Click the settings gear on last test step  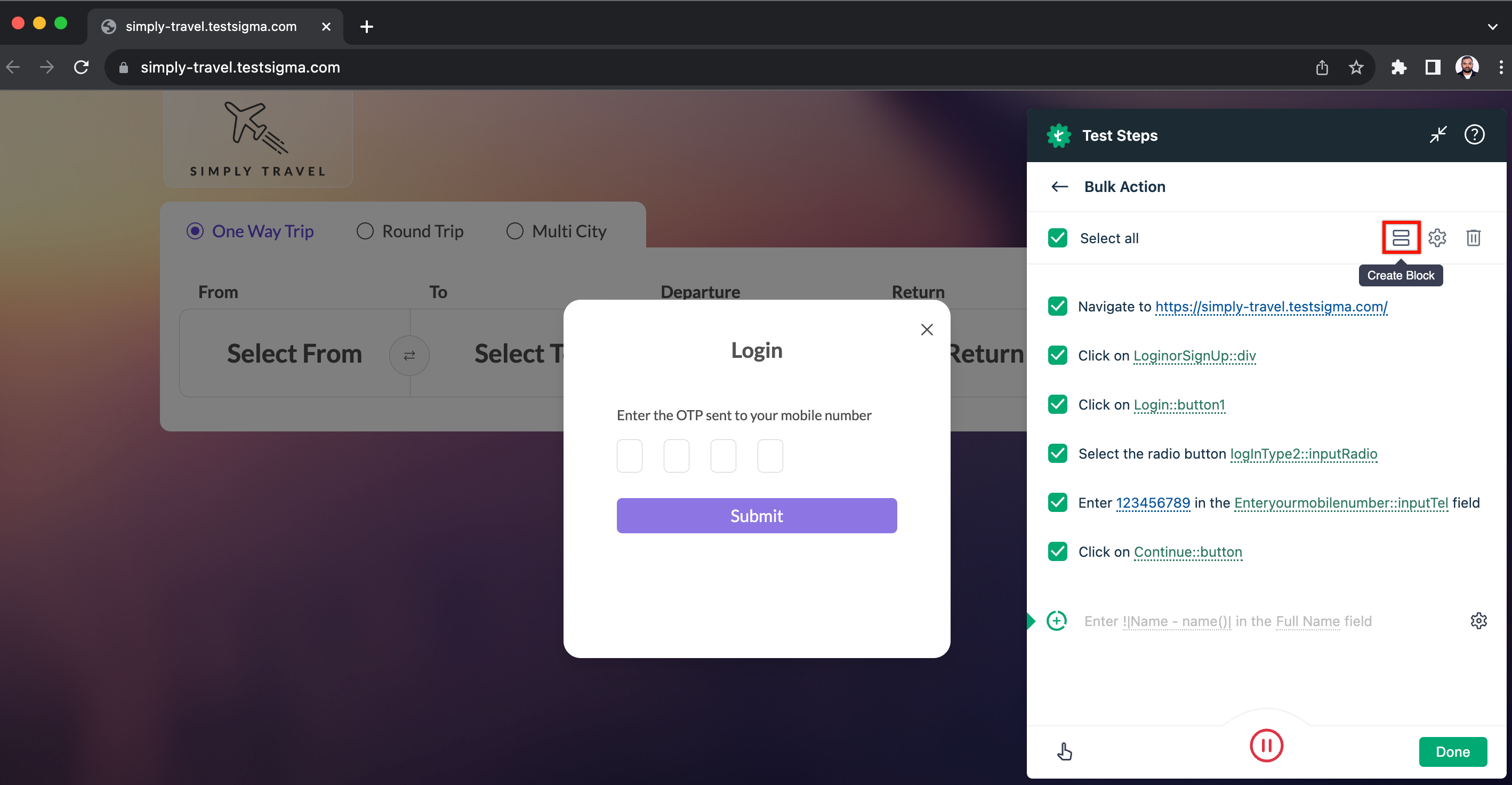[x=1478, y=620]
